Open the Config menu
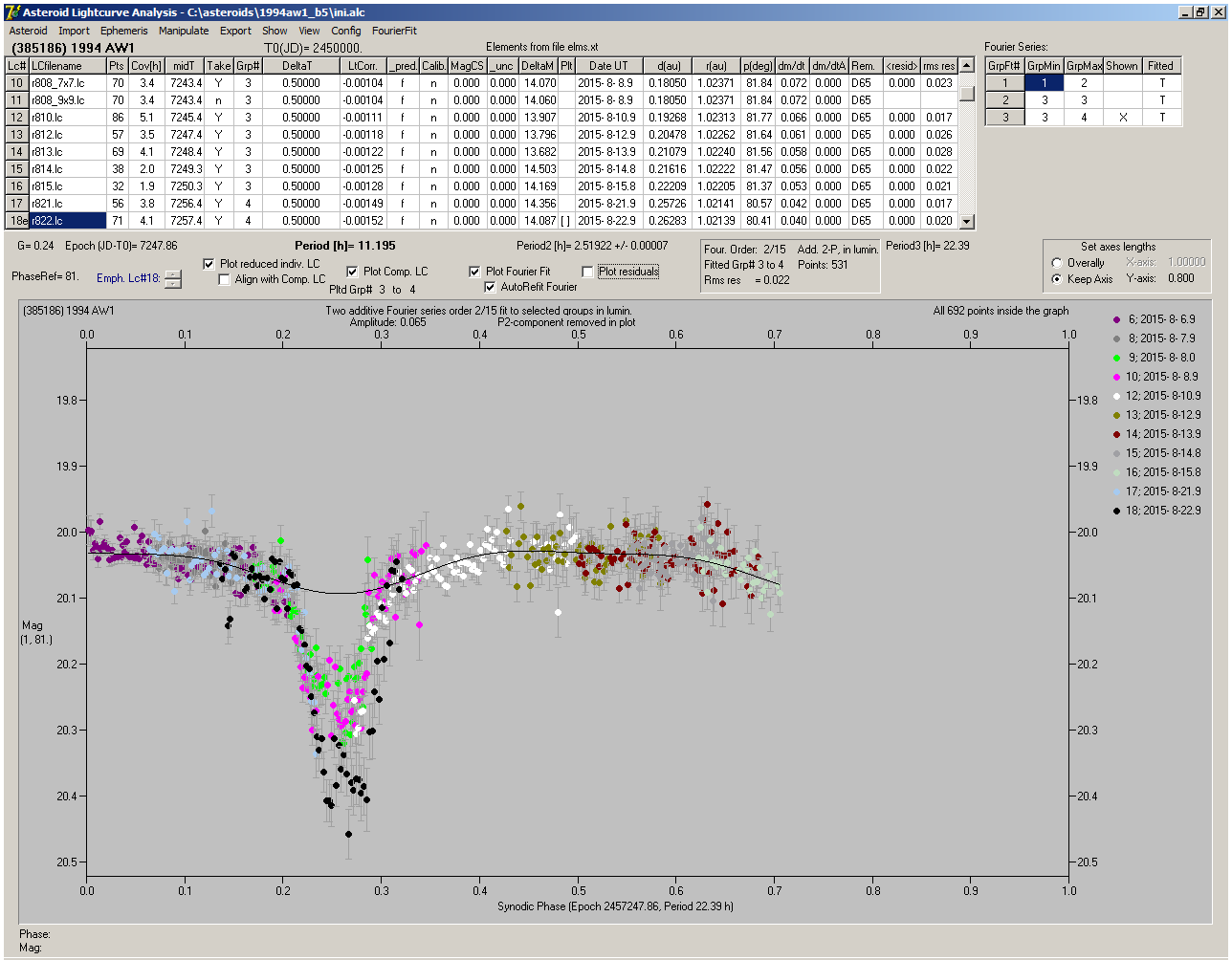Screen dimensions: 1232x960 pos(346,31)
